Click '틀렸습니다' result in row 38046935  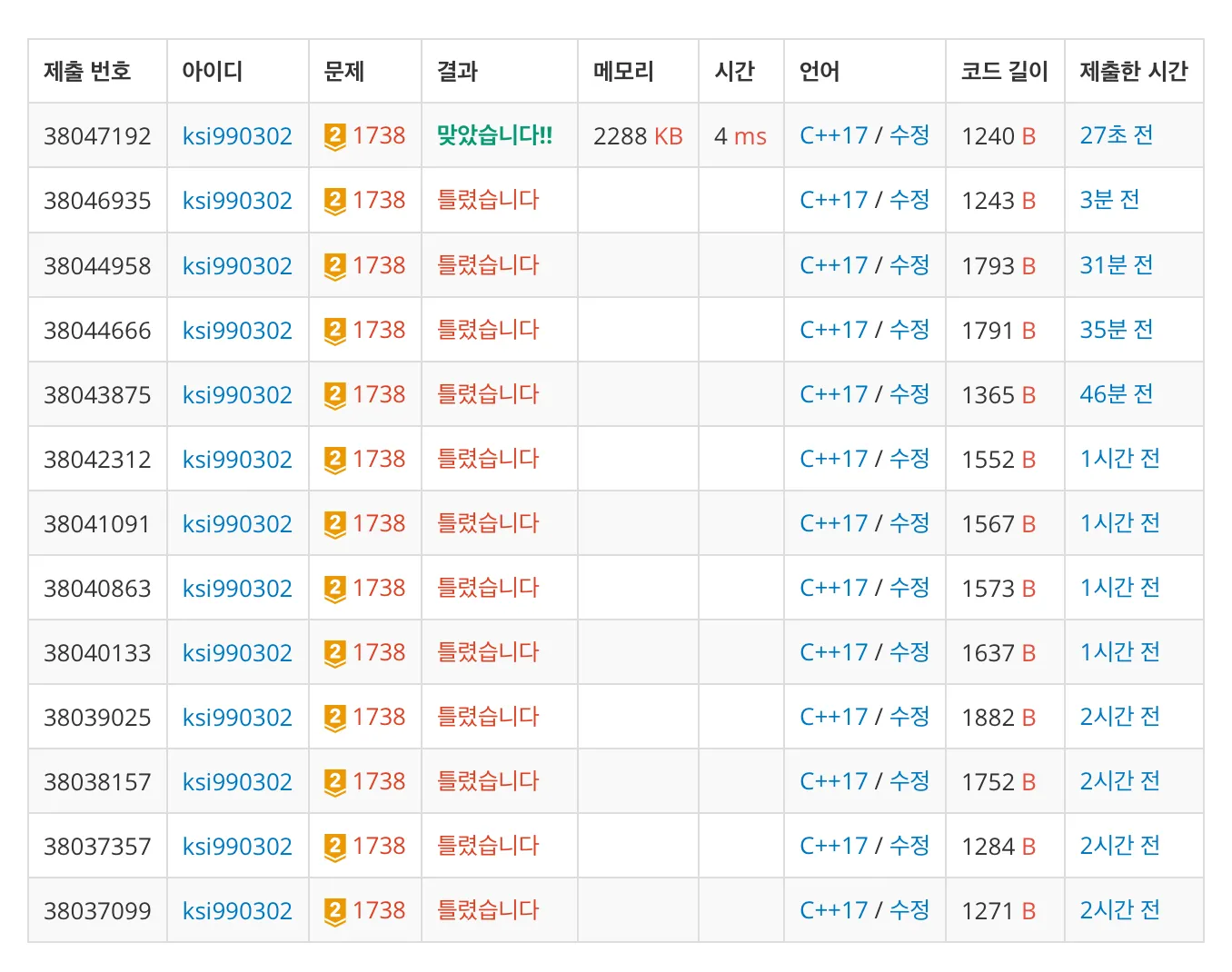point(488,201)
